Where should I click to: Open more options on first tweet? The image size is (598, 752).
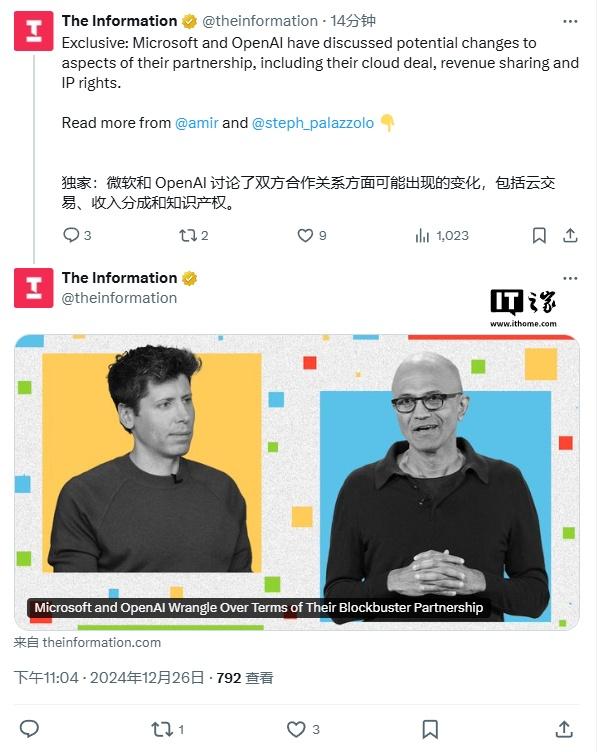click(x=570, y=22)
